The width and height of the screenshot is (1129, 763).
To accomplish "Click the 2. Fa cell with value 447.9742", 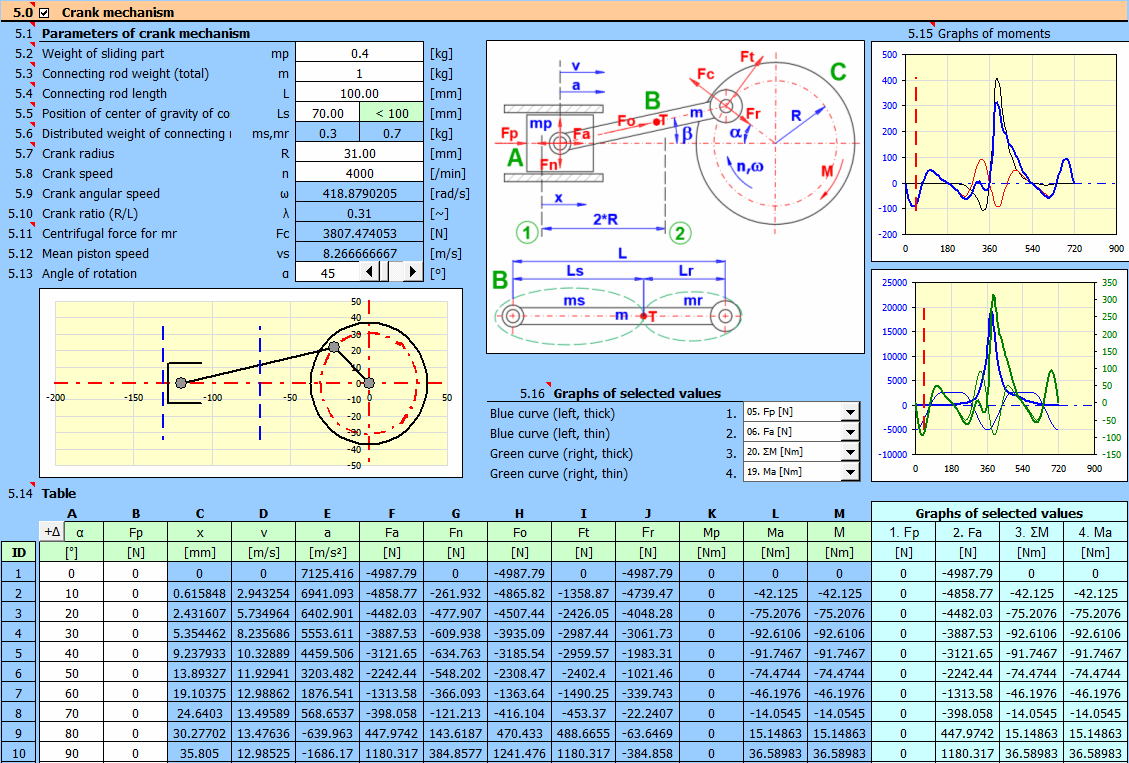I will click(968, 734).
